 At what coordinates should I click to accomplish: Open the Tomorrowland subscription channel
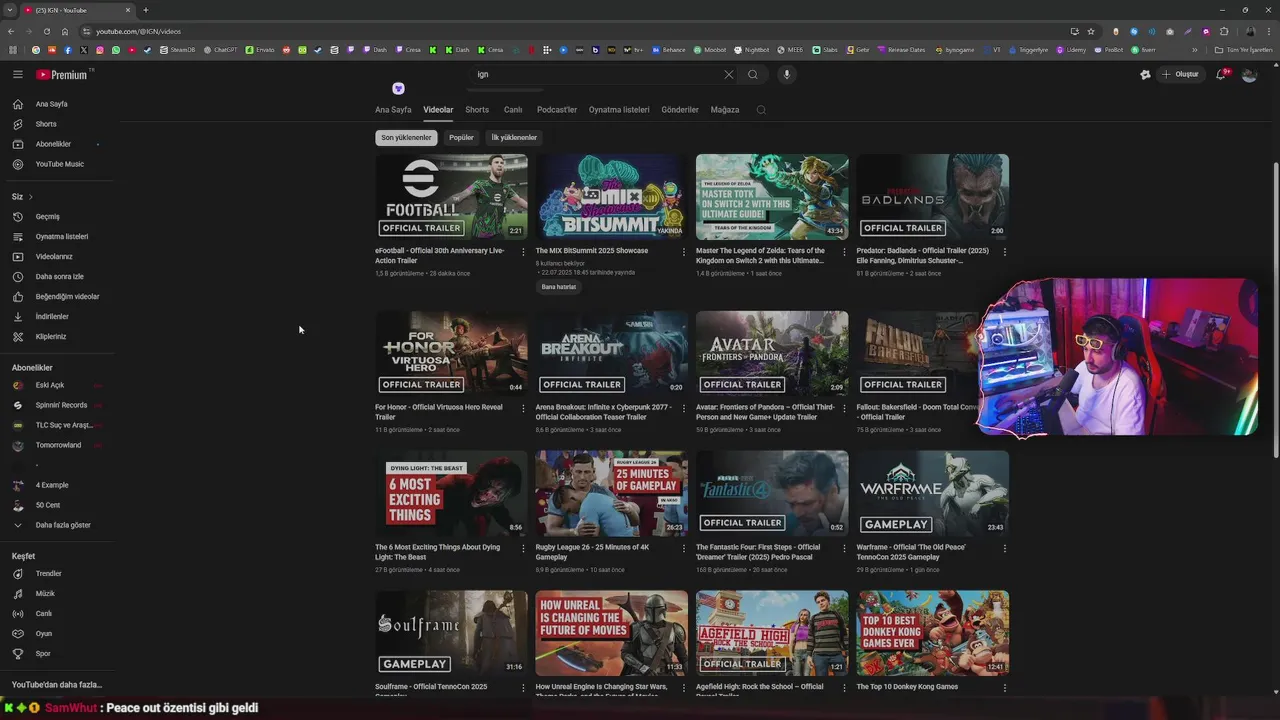tap(57, 445)
